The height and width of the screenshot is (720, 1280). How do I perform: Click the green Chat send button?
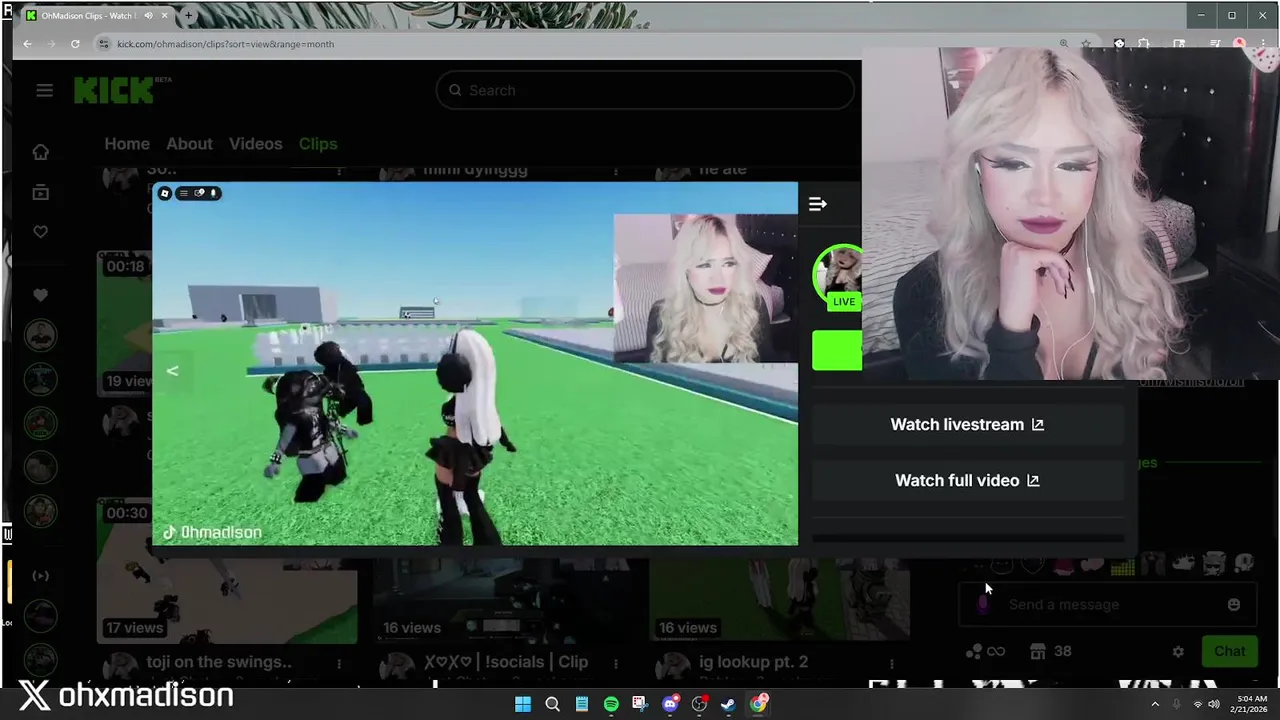[x=1229, y=651]
